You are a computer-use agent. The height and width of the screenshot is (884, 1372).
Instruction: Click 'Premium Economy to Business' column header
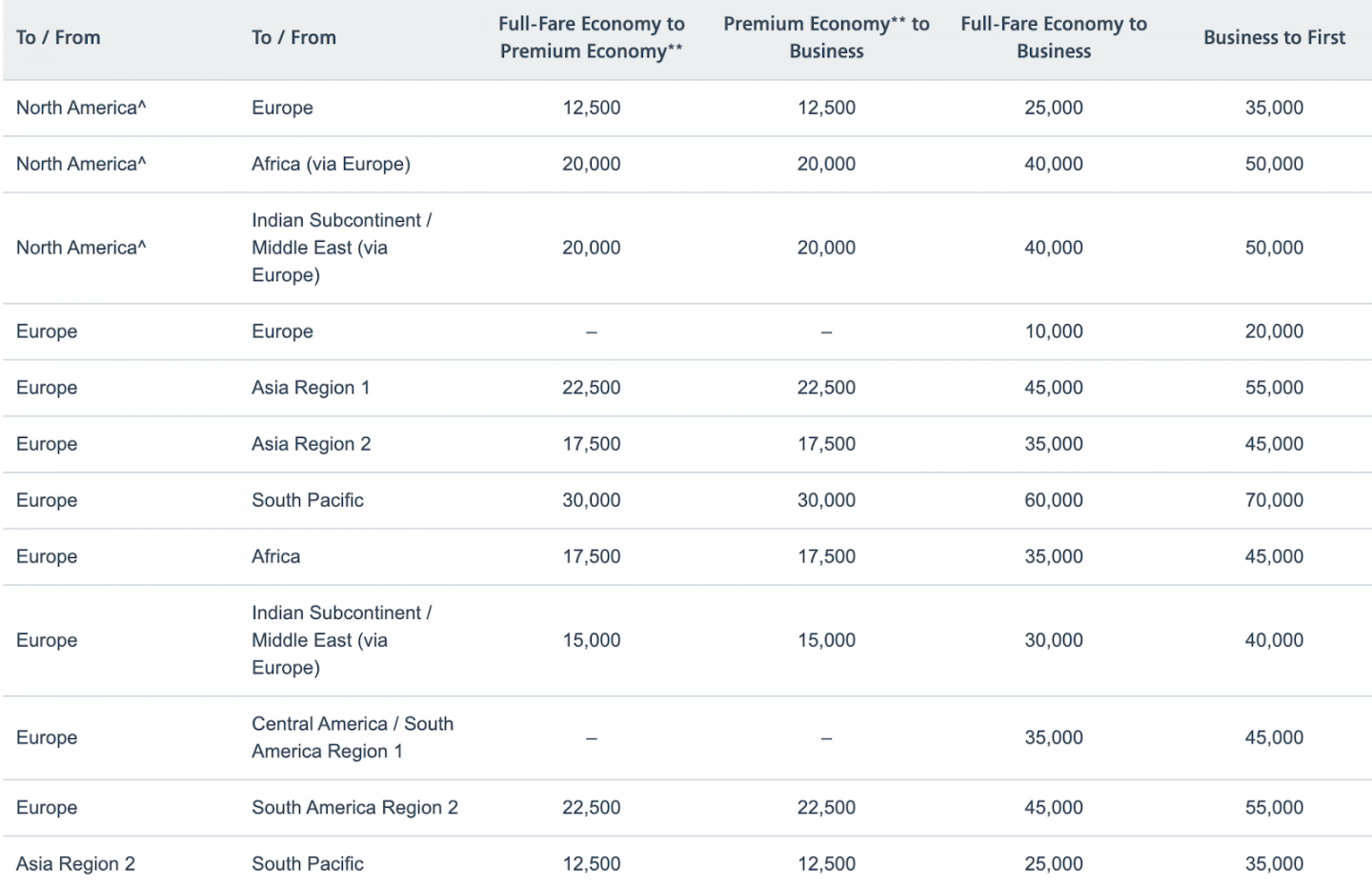(826, 37)
